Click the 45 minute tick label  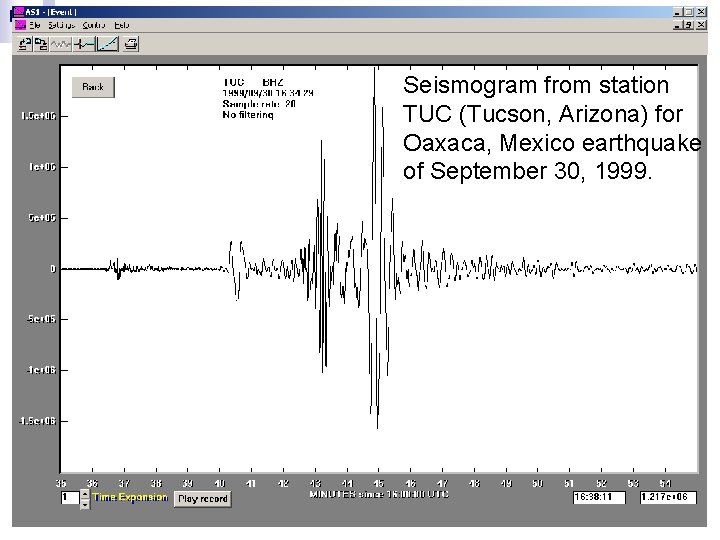click(378, 484)
